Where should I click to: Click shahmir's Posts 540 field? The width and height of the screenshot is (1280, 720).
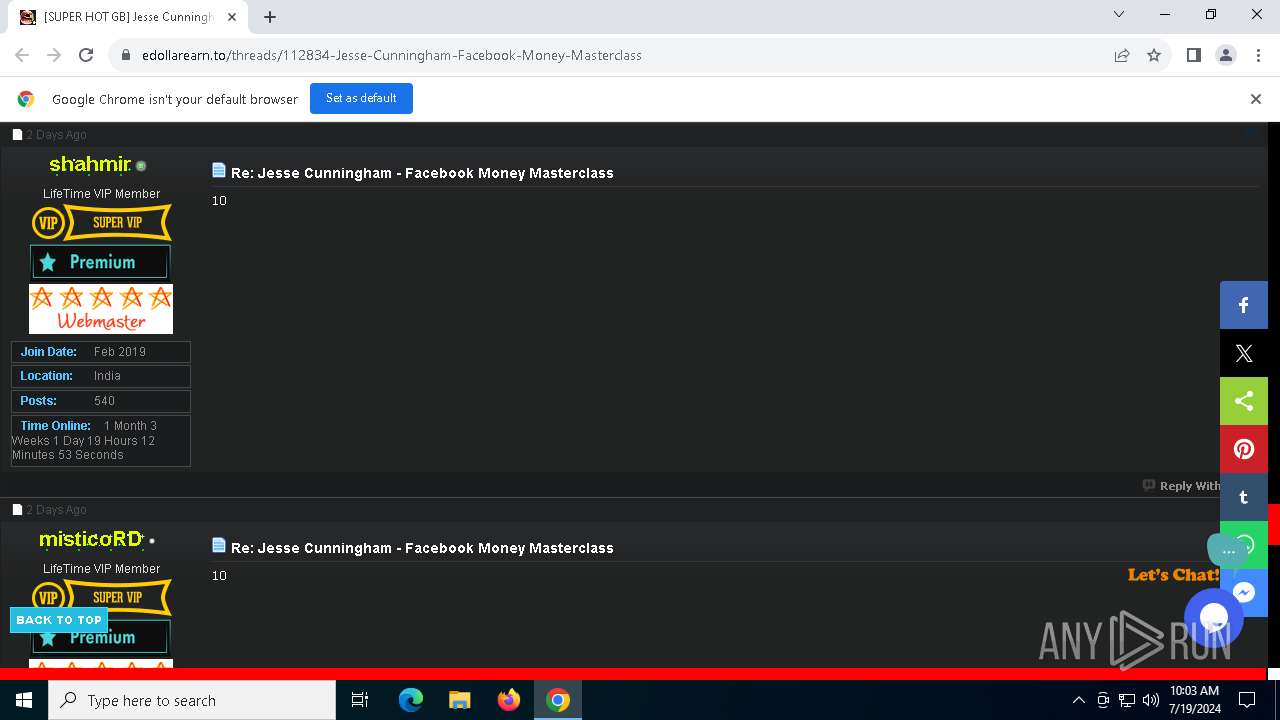click(101, 401)
